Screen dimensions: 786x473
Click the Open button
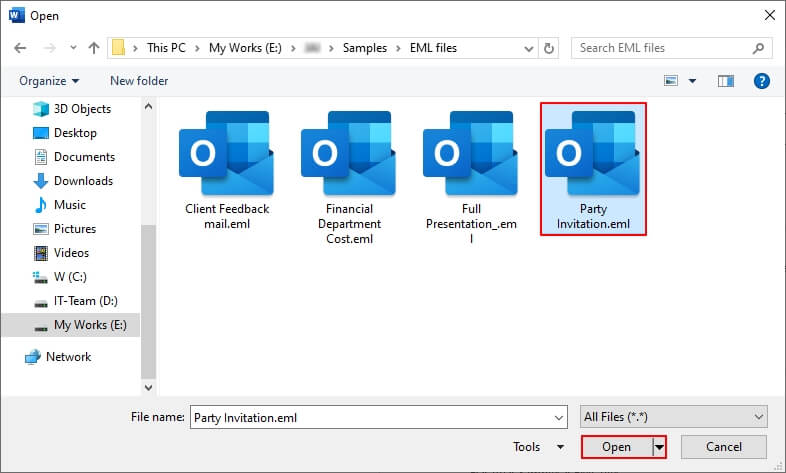point(617,447)
